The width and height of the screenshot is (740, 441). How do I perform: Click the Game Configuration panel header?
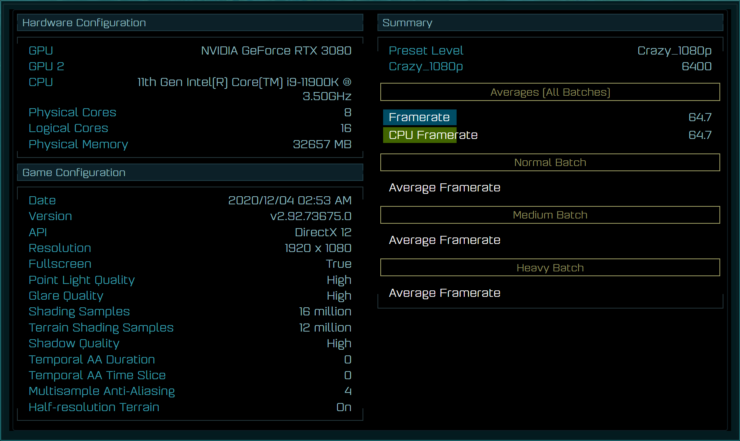[190, 173]
